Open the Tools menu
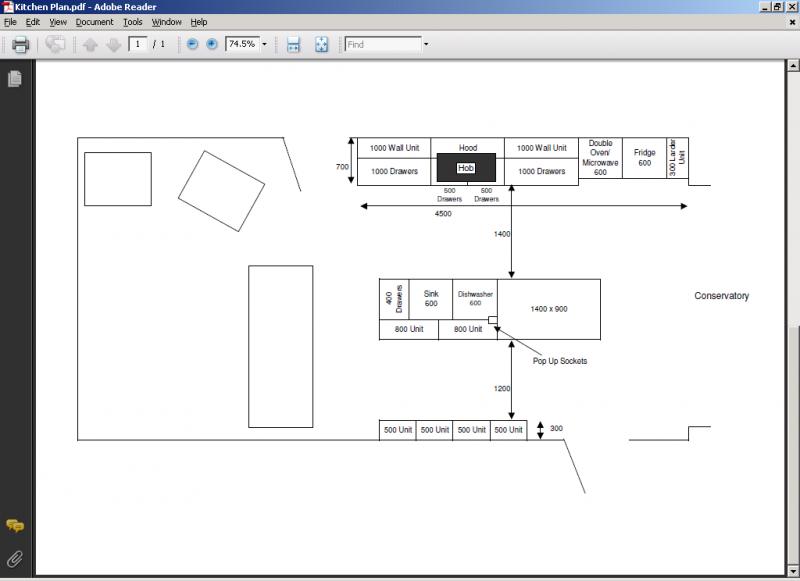Image resolution: width=800 pixels, height=581 pixels. [133, 21]
